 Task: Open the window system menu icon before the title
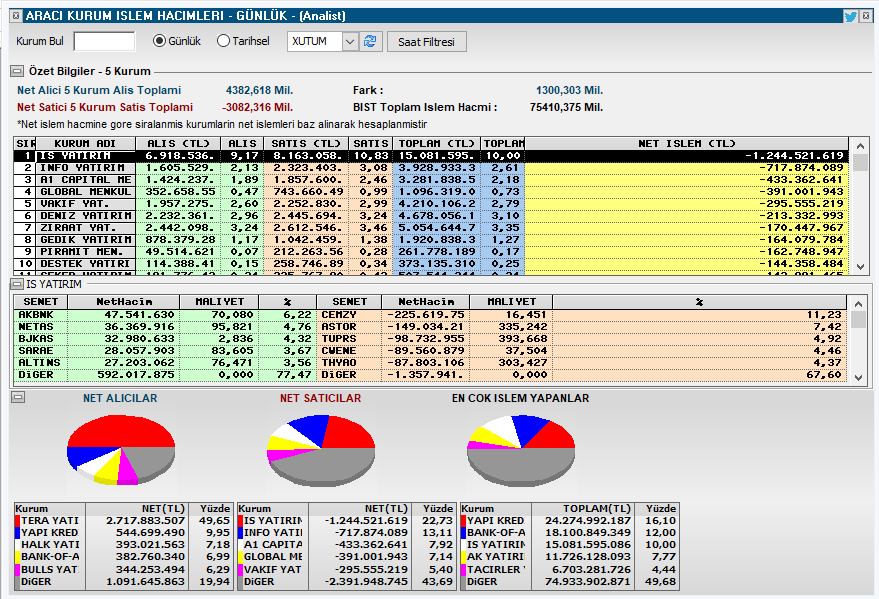click(x=16, y=16)
